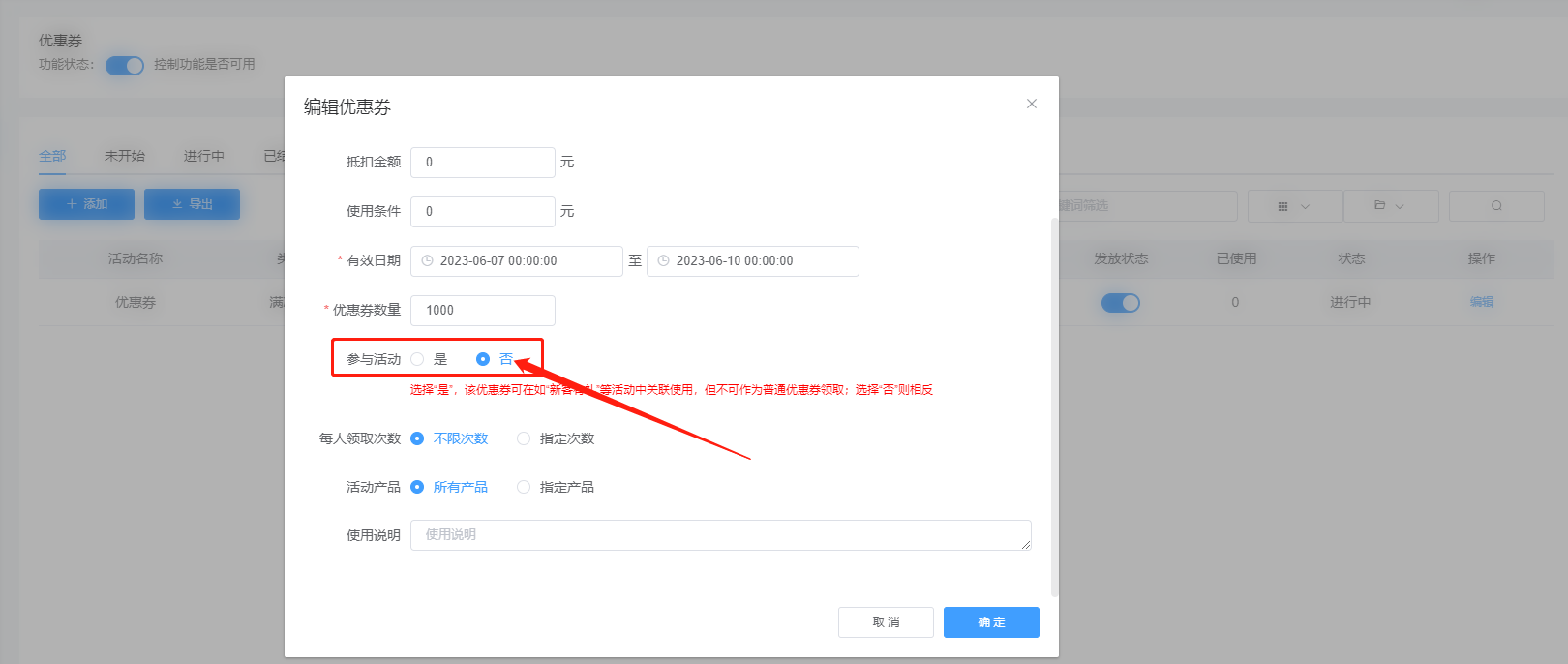Switch to the 未开始 tab
The height and width of the screenshot is (664, 1568).
tap(125, 156)
